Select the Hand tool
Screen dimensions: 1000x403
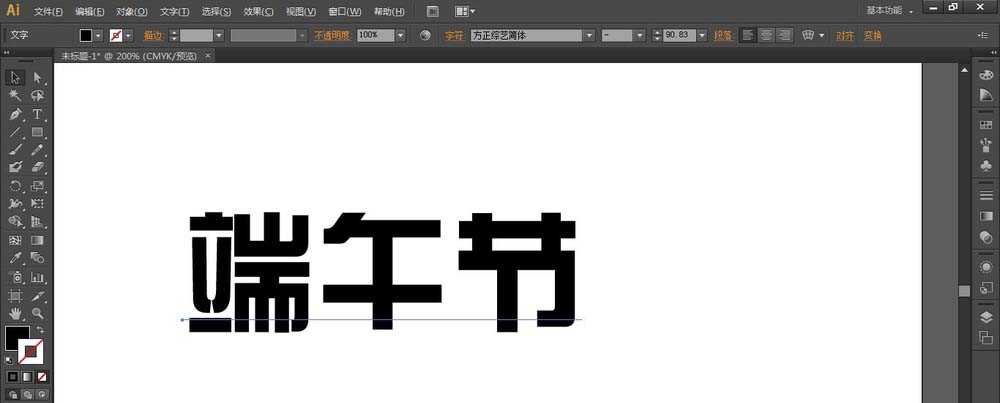[15, 314]
